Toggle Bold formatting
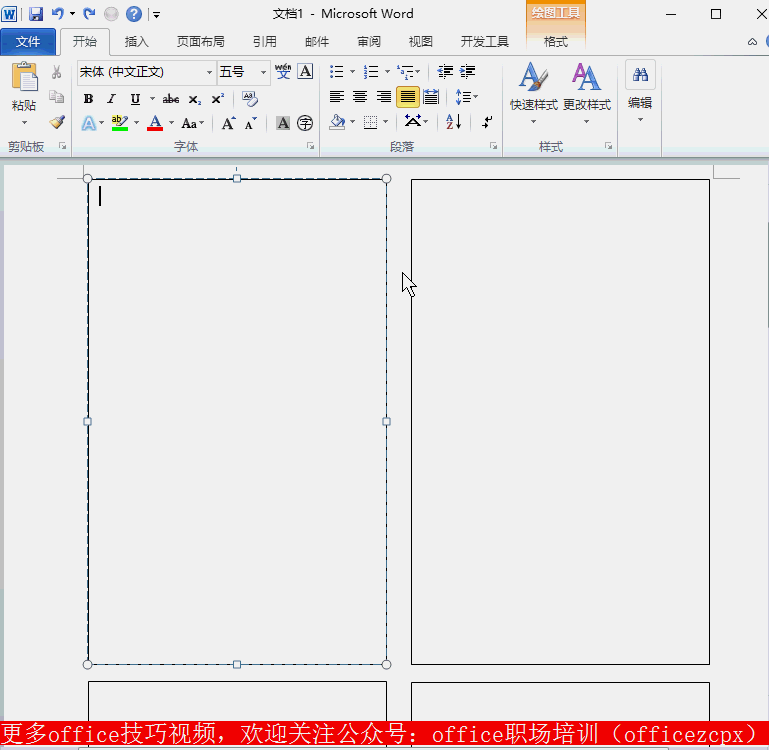This screenshot has height=750, width=769. point(88,98)
